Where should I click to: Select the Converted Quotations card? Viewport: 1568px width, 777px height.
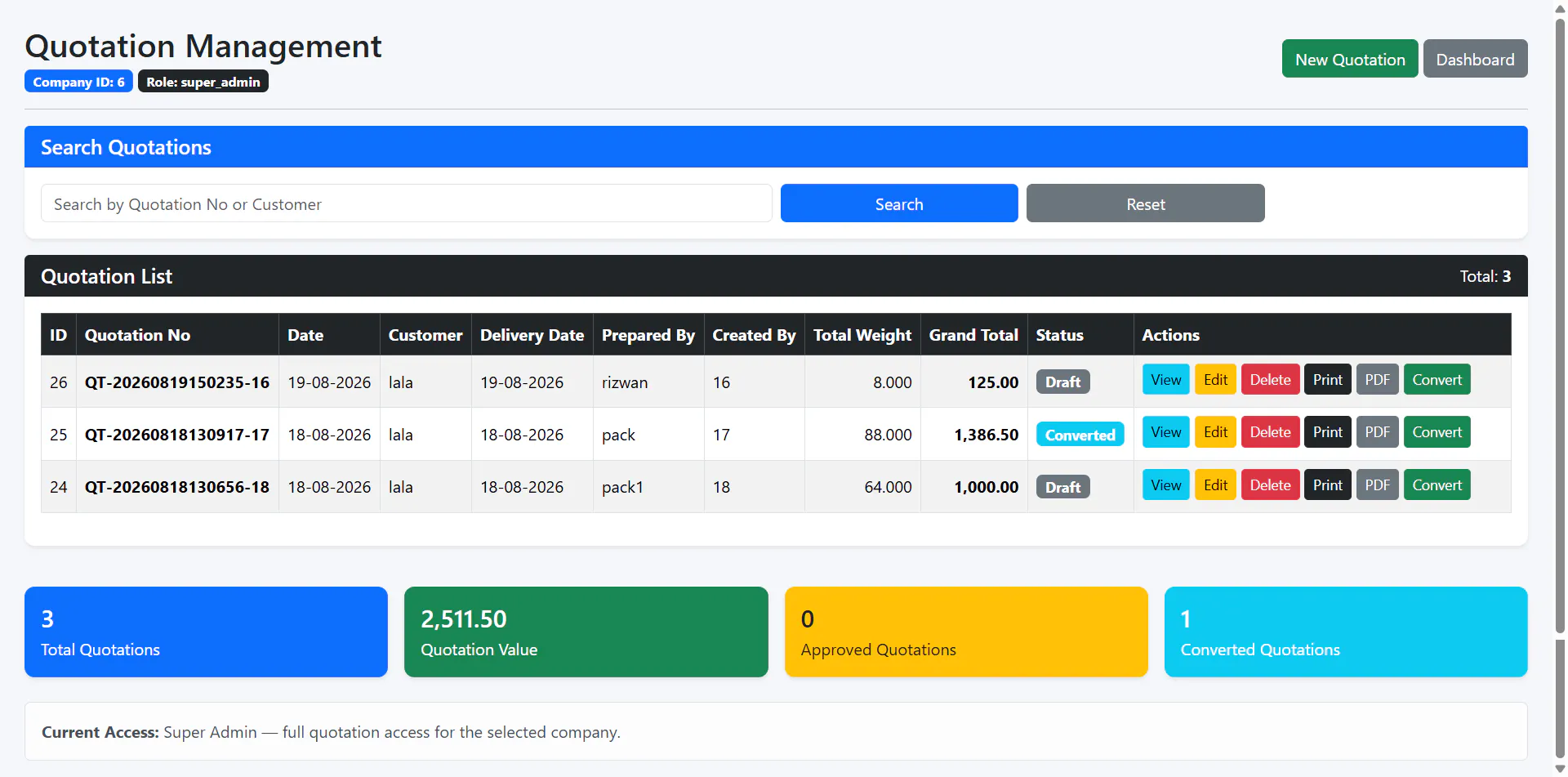coord(1346,632)
